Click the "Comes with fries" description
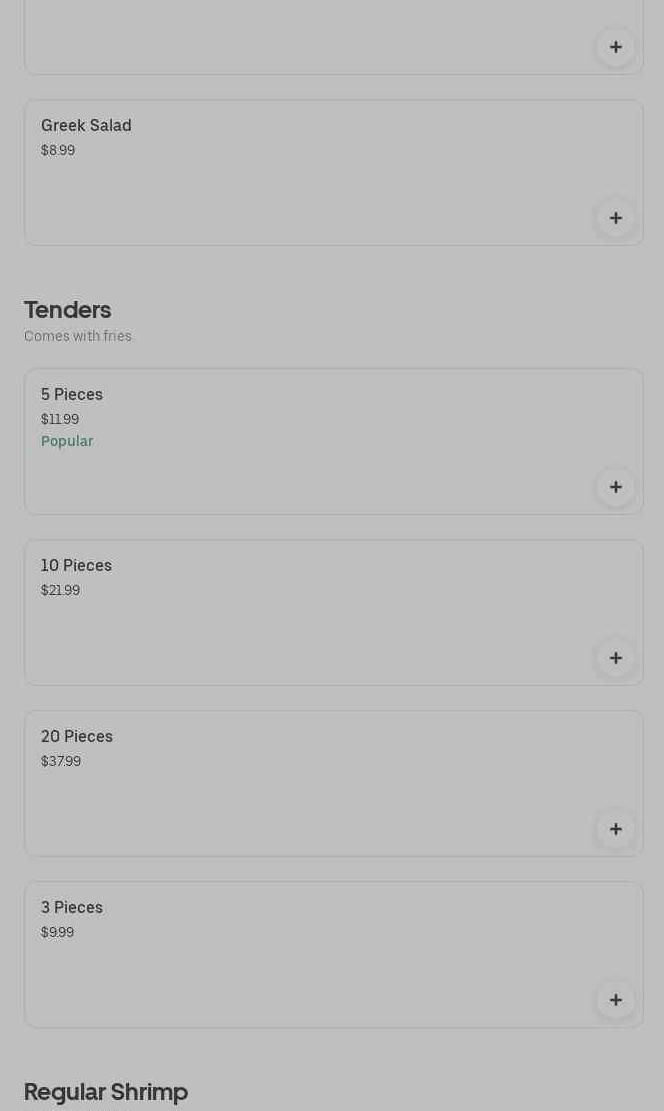Viewport: 664px width, 1111px height. (78, 336)
